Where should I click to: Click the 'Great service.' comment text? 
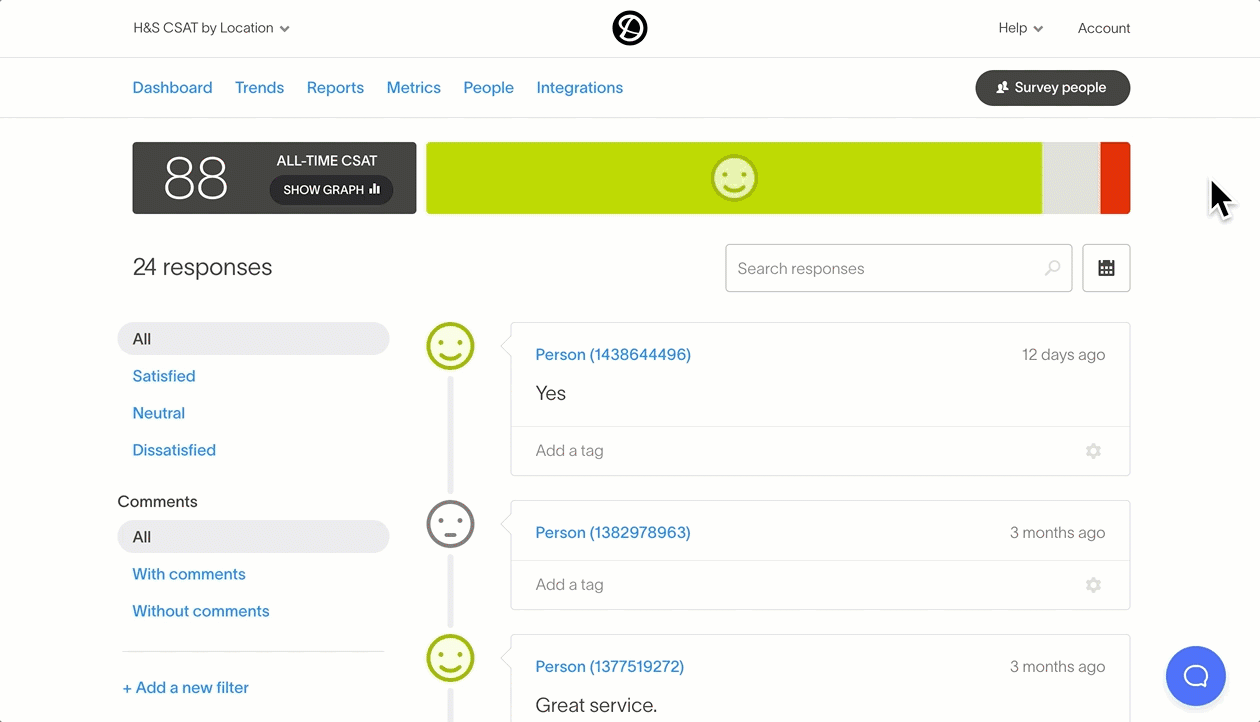tap(596, 706)
